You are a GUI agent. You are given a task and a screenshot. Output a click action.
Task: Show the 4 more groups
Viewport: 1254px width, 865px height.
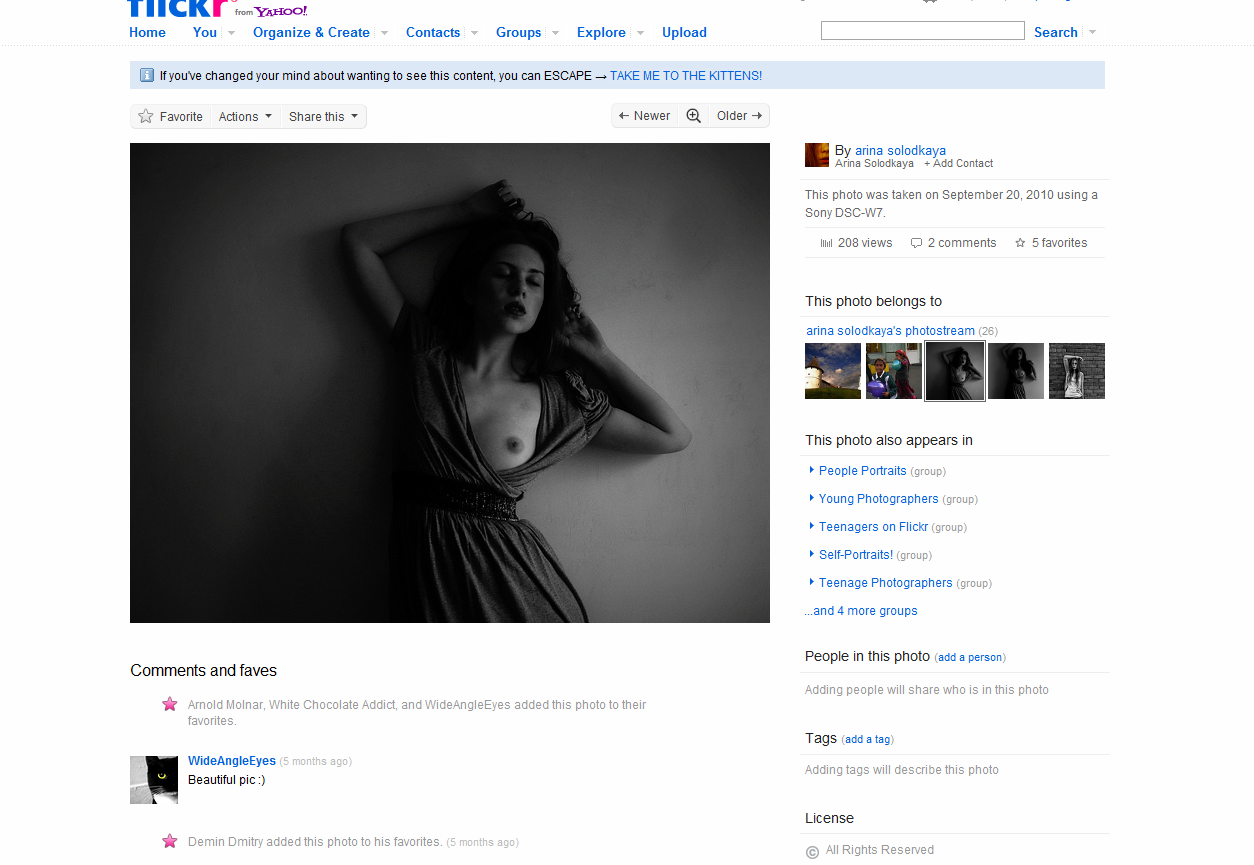(x=861, y=611)
